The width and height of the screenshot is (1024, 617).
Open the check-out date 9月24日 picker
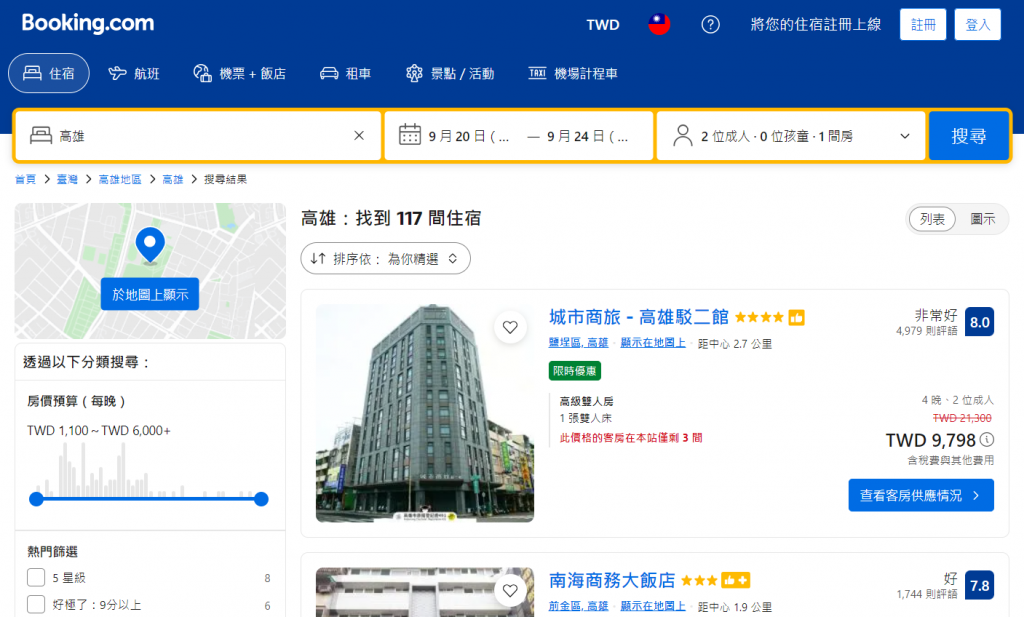click(588, 136)
